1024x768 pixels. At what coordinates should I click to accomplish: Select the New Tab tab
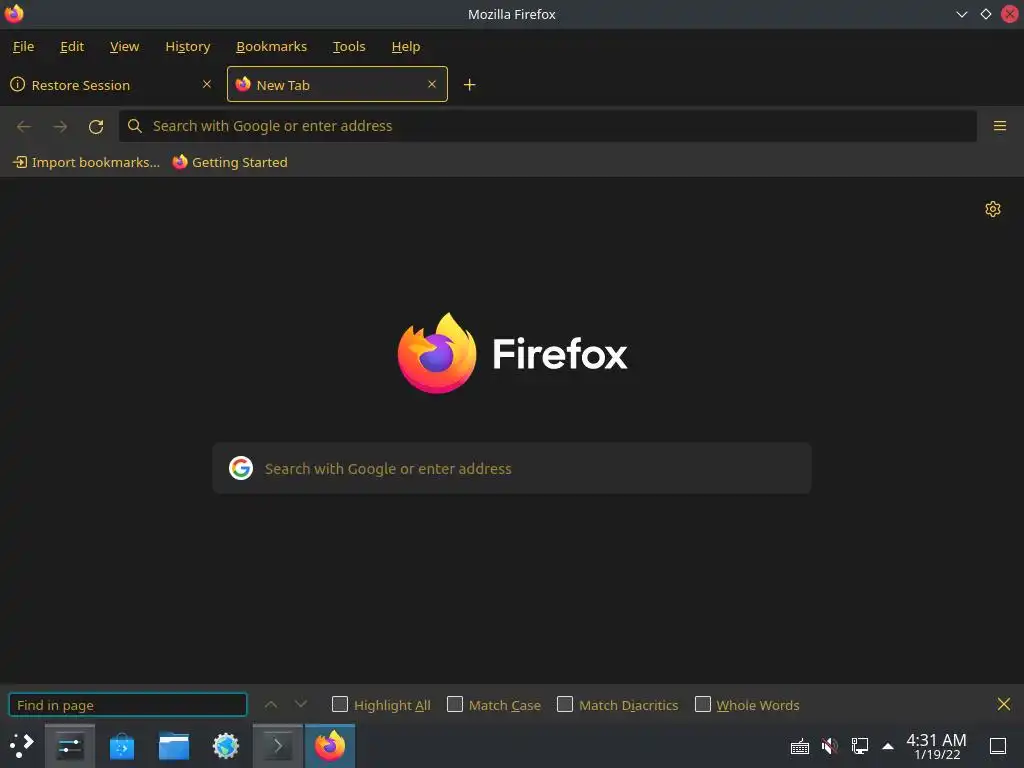[337, 84]
